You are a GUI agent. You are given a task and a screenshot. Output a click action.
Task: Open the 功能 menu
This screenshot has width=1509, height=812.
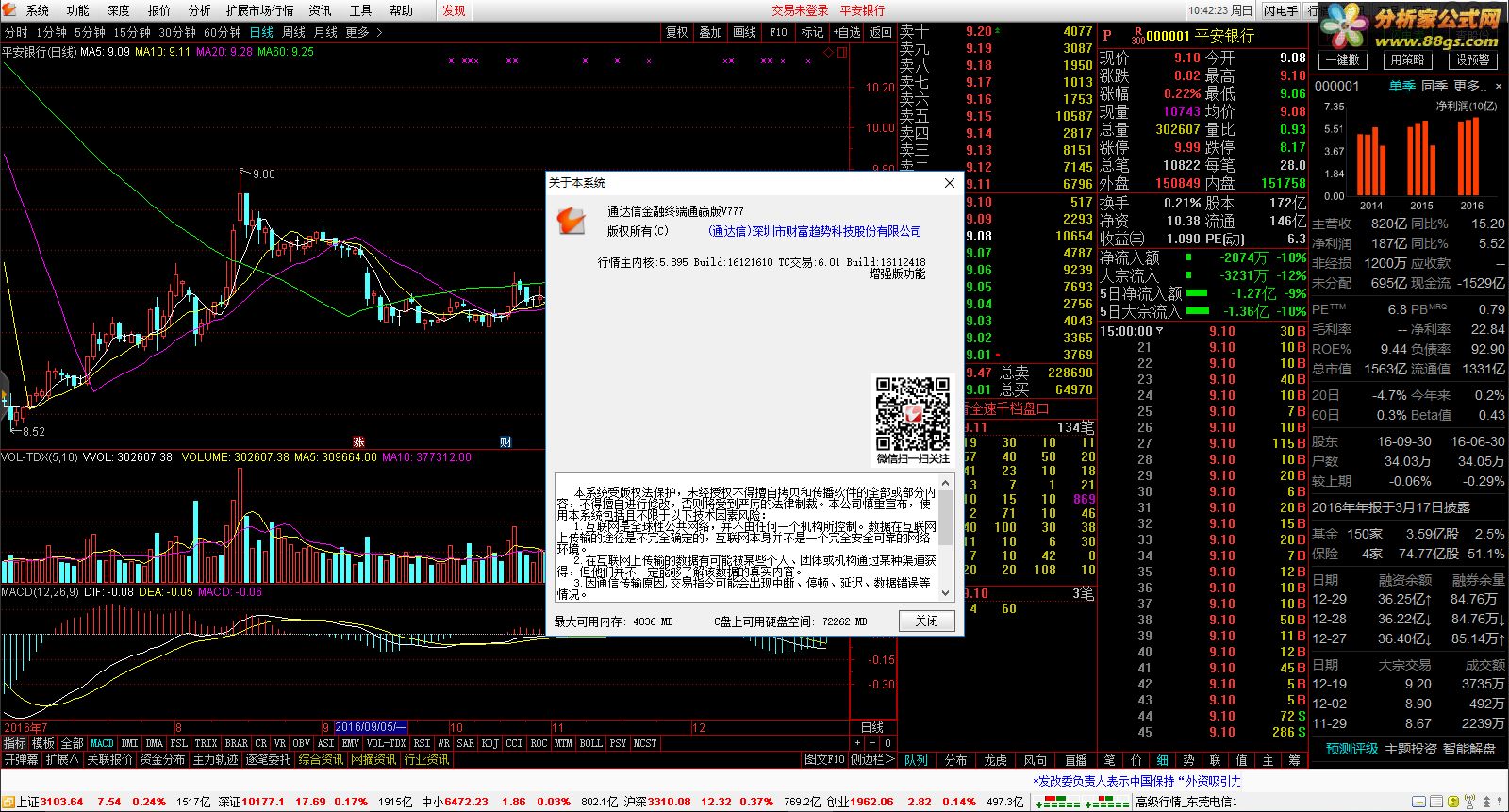coord(77,10)
